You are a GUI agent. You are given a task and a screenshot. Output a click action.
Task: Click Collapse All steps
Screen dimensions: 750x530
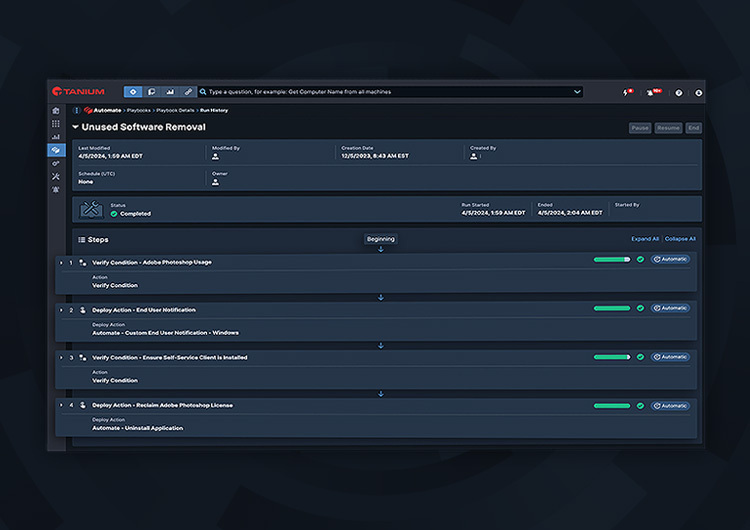[680, 239]
